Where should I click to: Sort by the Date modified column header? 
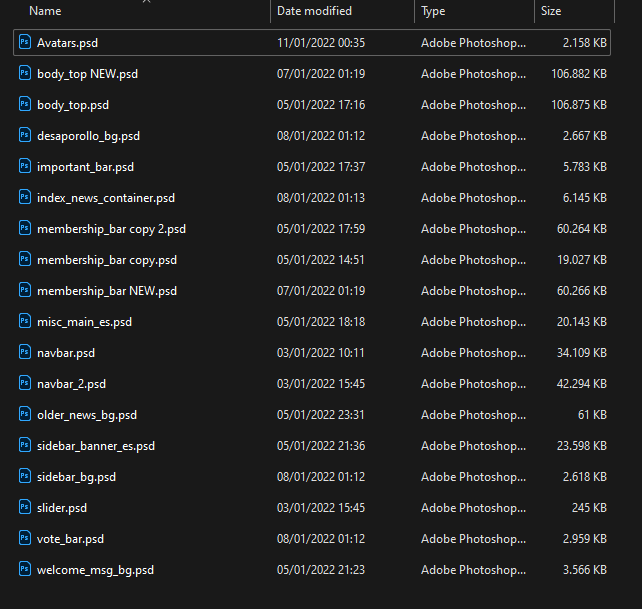[314, 11]
